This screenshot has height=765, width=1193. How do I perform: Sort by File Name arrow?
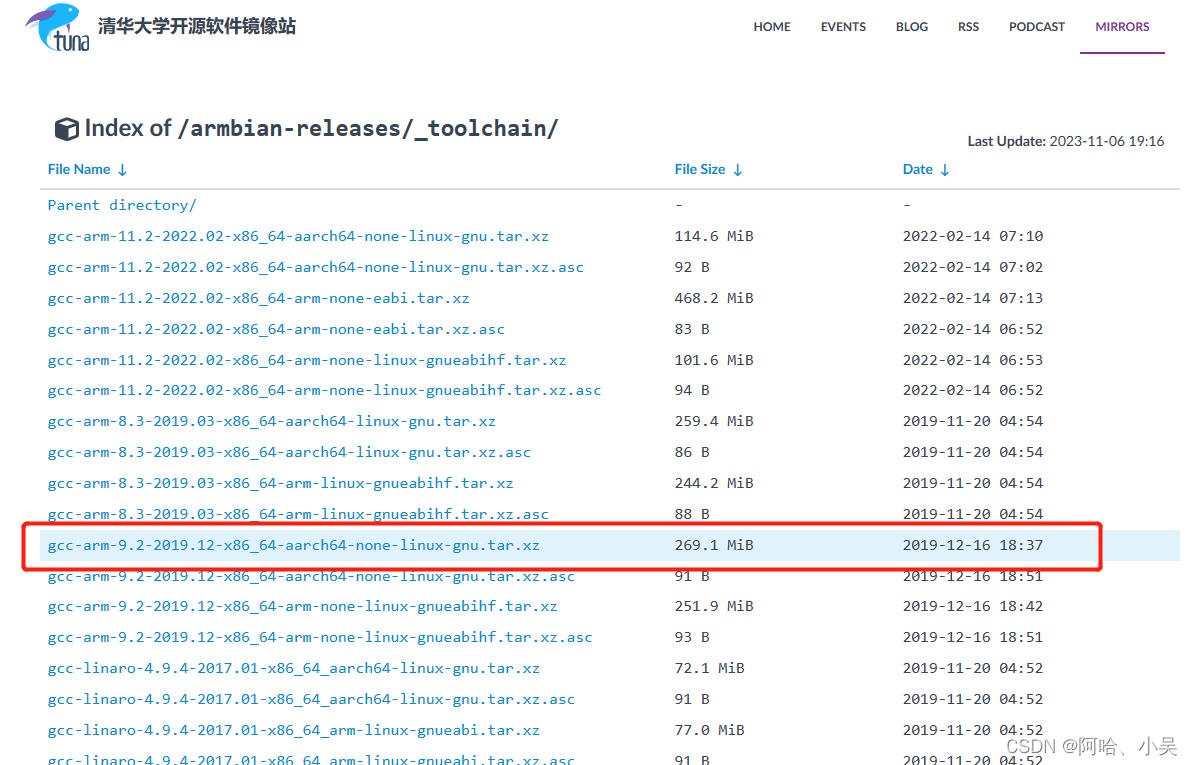coord(122,170)
